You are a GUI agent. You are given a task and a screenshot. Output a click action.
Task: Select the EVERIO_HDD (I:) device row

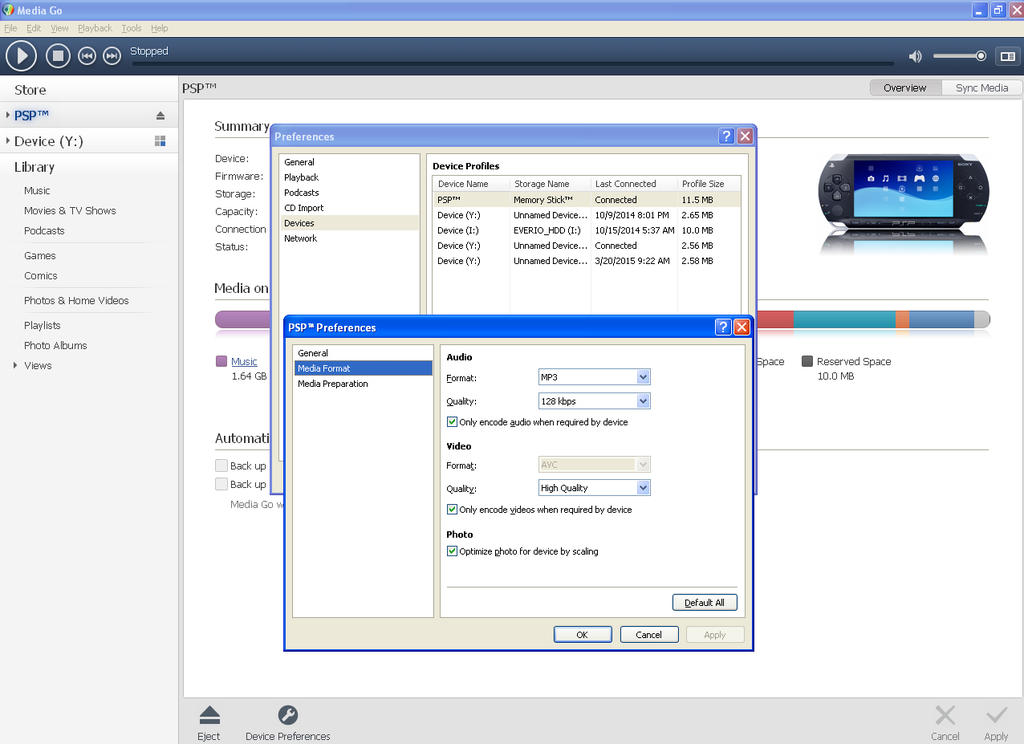coord(586,231)
